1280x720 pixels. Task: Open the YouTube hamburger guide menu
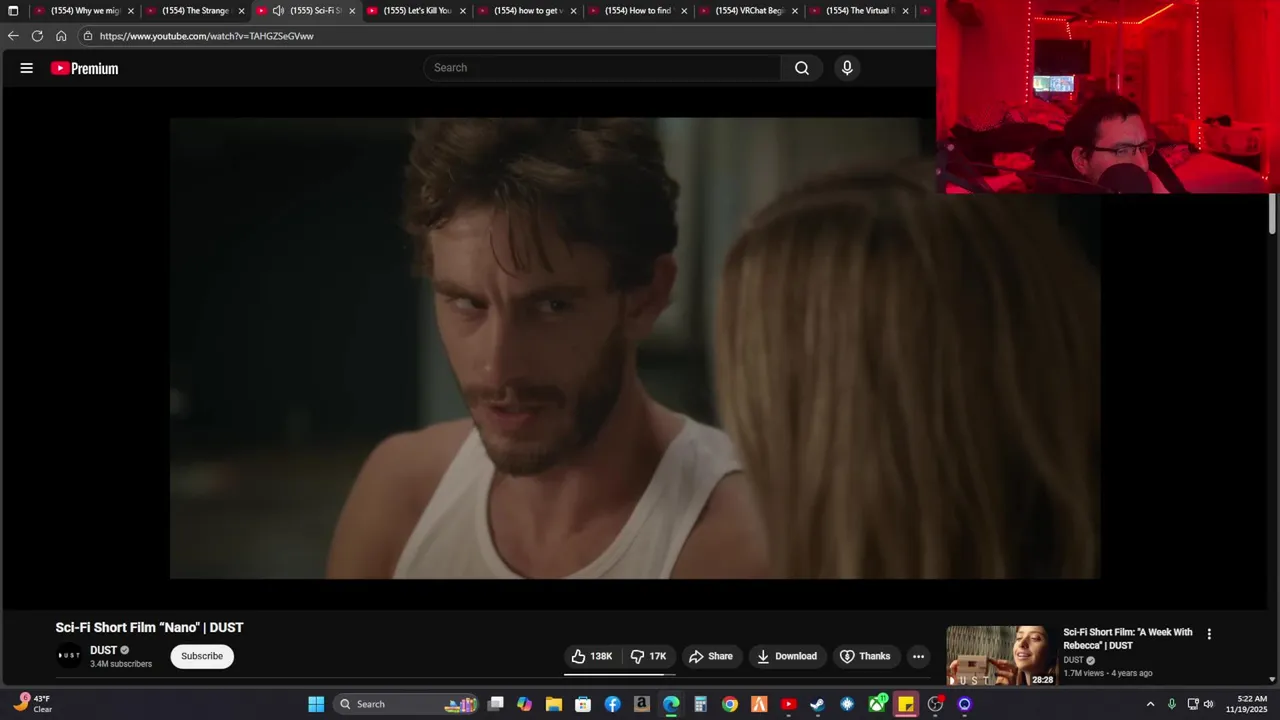coord(27,68)
